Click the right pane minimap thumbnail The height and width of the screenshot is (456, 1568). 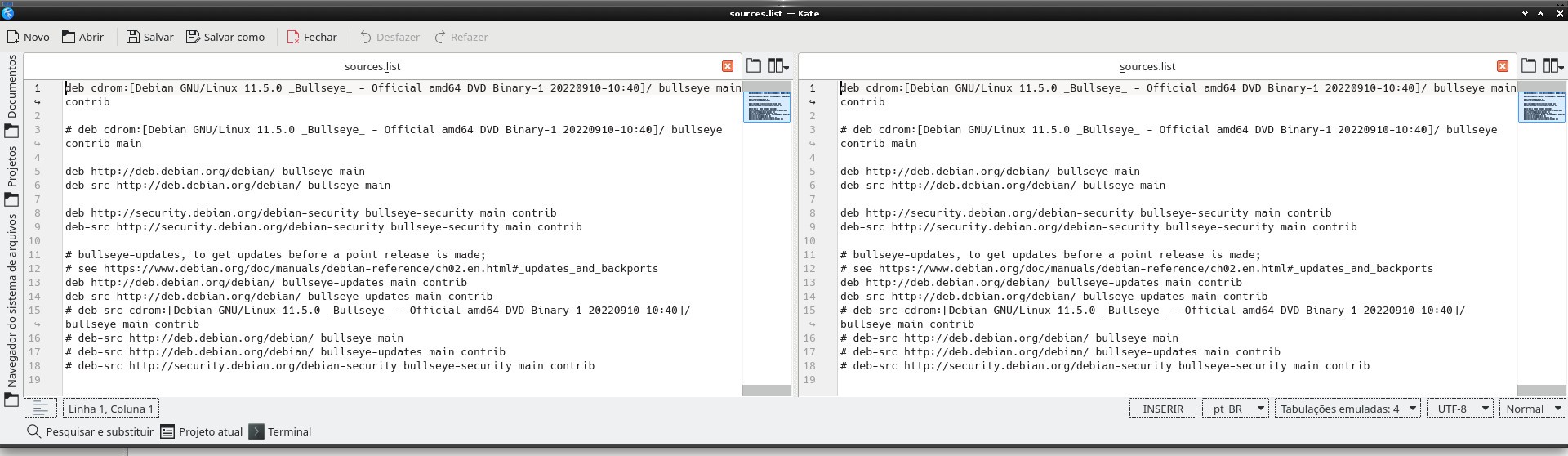(1542, 106)
